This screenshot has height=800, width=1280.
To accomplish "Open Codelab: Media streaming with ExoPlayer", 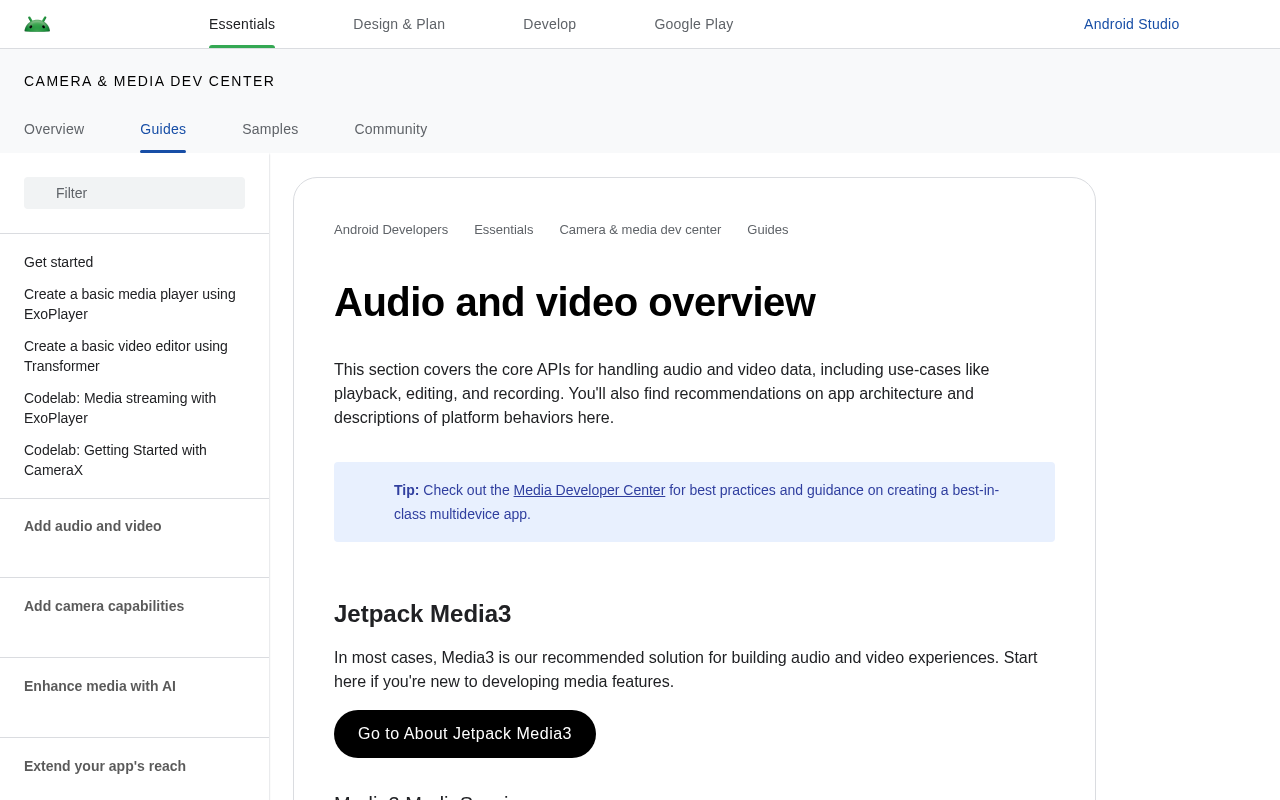I will (120, 408).
